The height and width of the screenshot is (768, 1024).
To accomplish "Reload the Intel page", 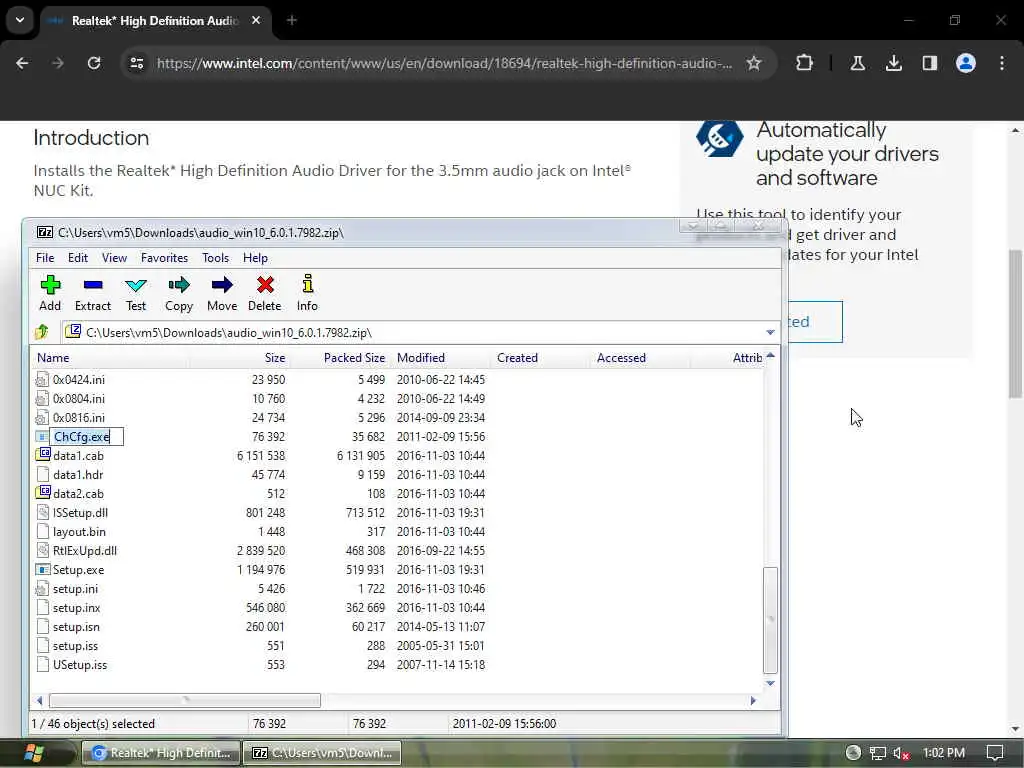I will click(94, 63).
